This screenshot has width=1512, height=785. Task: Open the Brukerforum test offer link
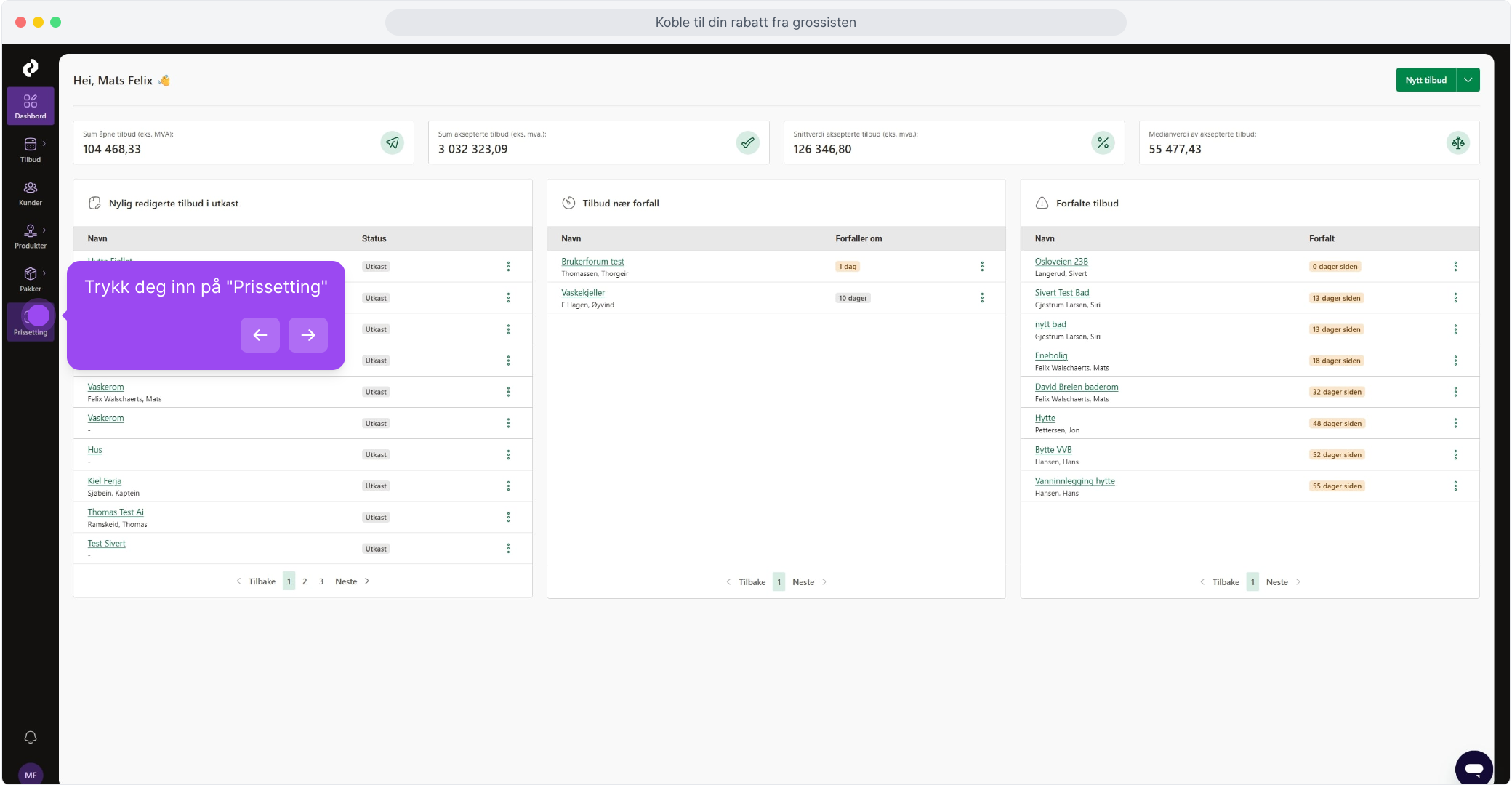592,262
